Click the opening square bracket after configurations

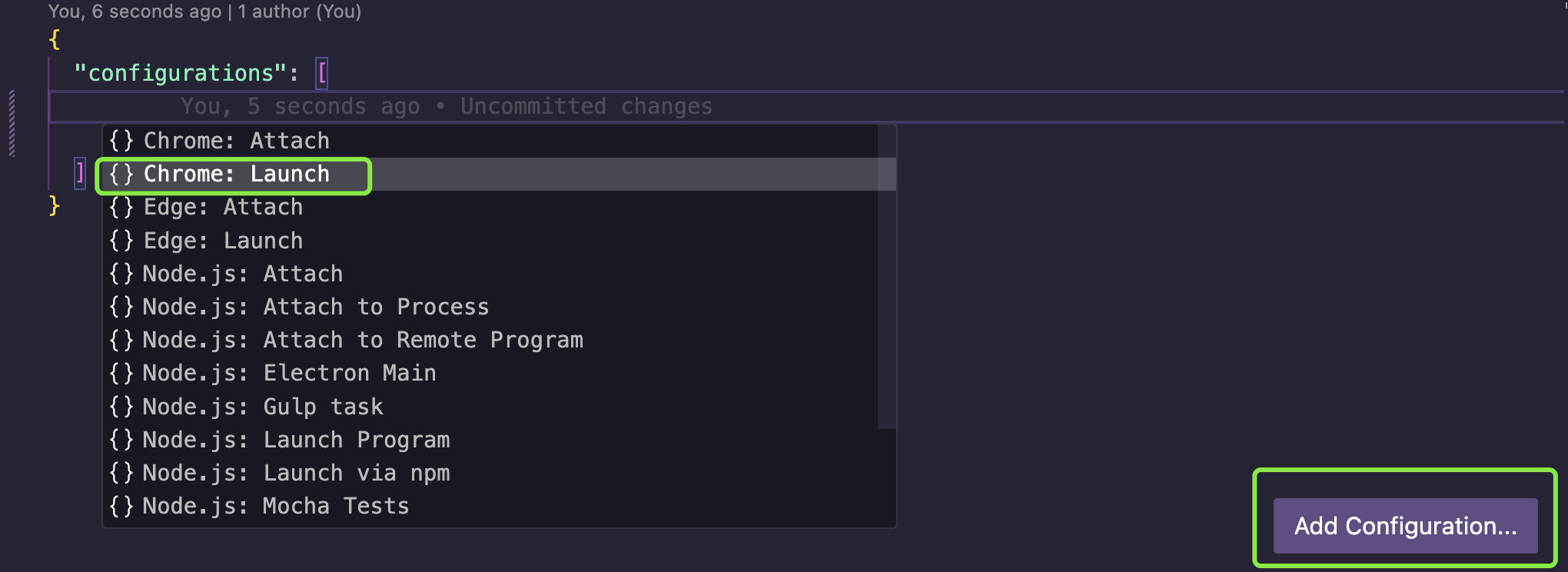[322, 73]
